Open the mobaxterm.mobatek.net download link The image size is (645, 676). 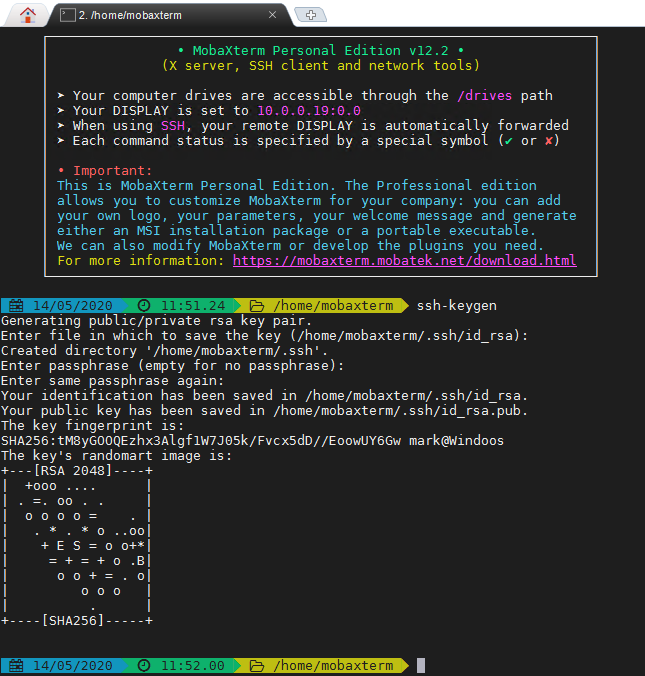point(404,260)
